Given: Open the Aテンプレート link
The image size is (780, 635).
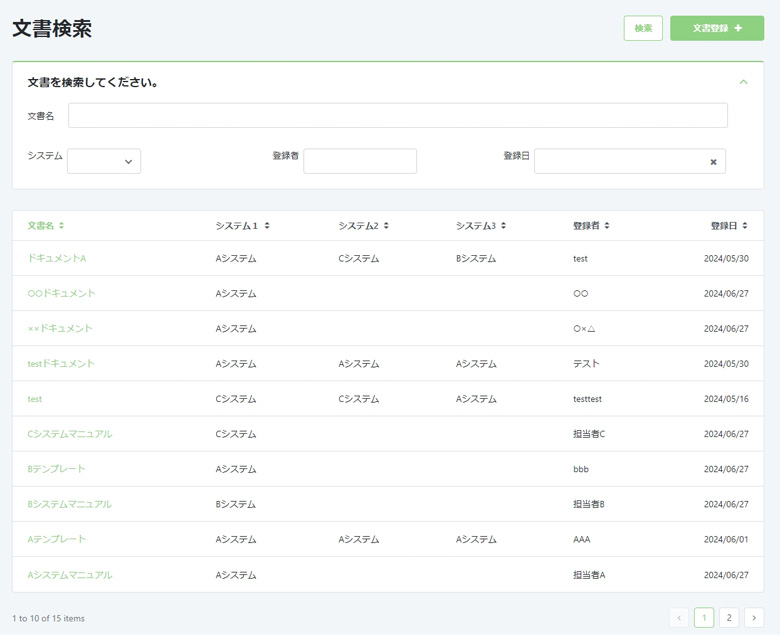Looking at the screenshot, I should [x=57, y=539].
